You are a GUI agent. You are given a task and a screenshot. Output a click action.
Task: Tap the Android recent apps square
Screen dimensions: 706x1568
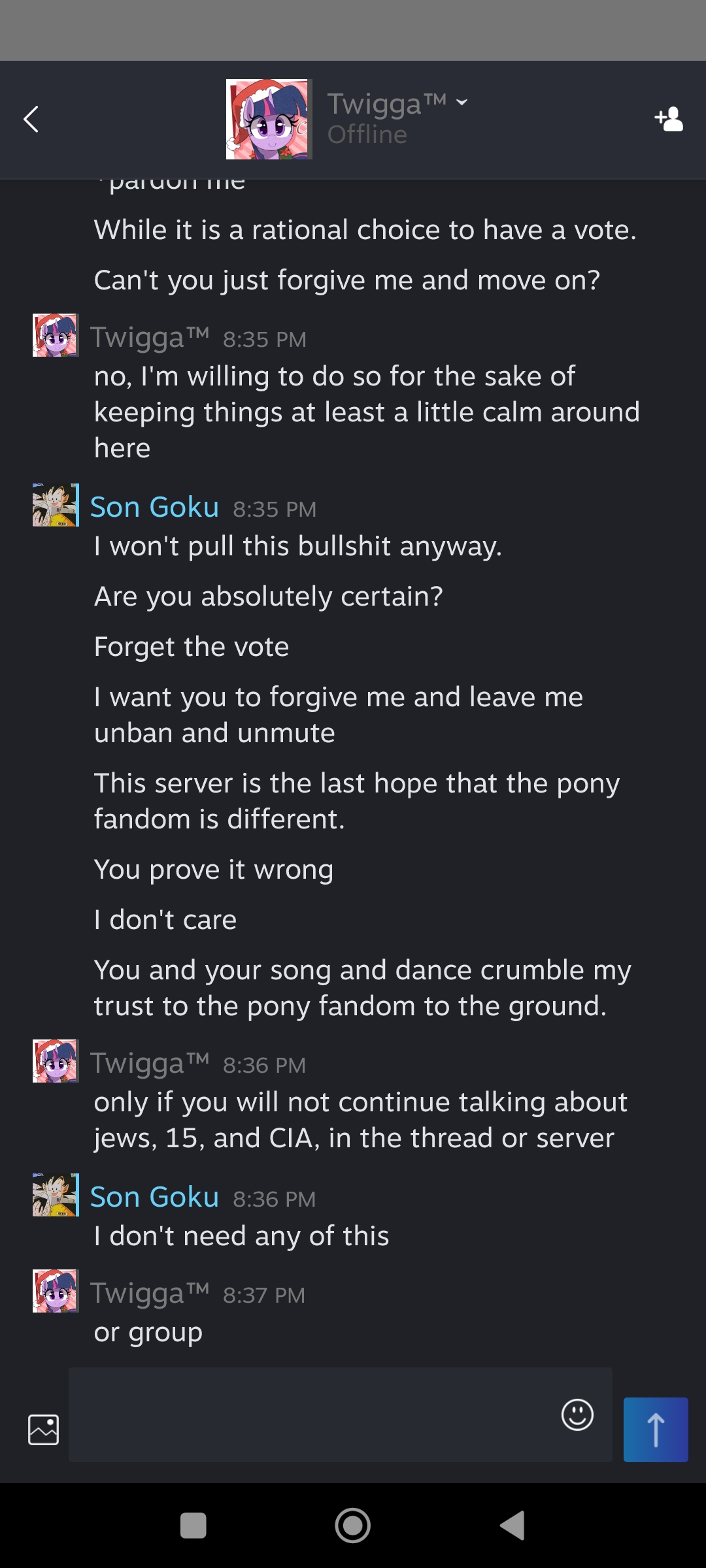click(193, 1526)
